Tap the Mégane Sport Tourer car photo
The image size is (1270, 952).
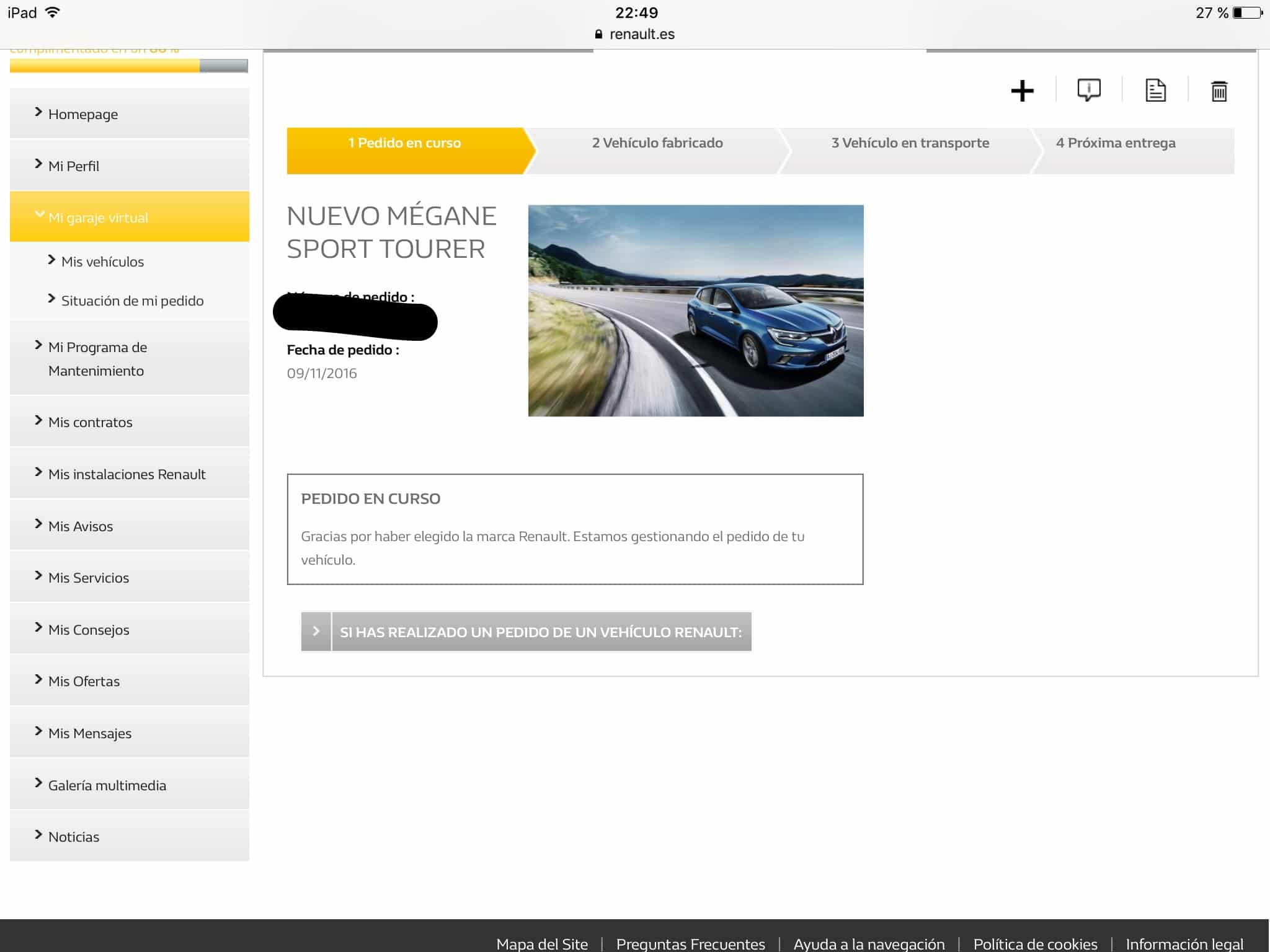pyautogui.click(x=695, y=311)
